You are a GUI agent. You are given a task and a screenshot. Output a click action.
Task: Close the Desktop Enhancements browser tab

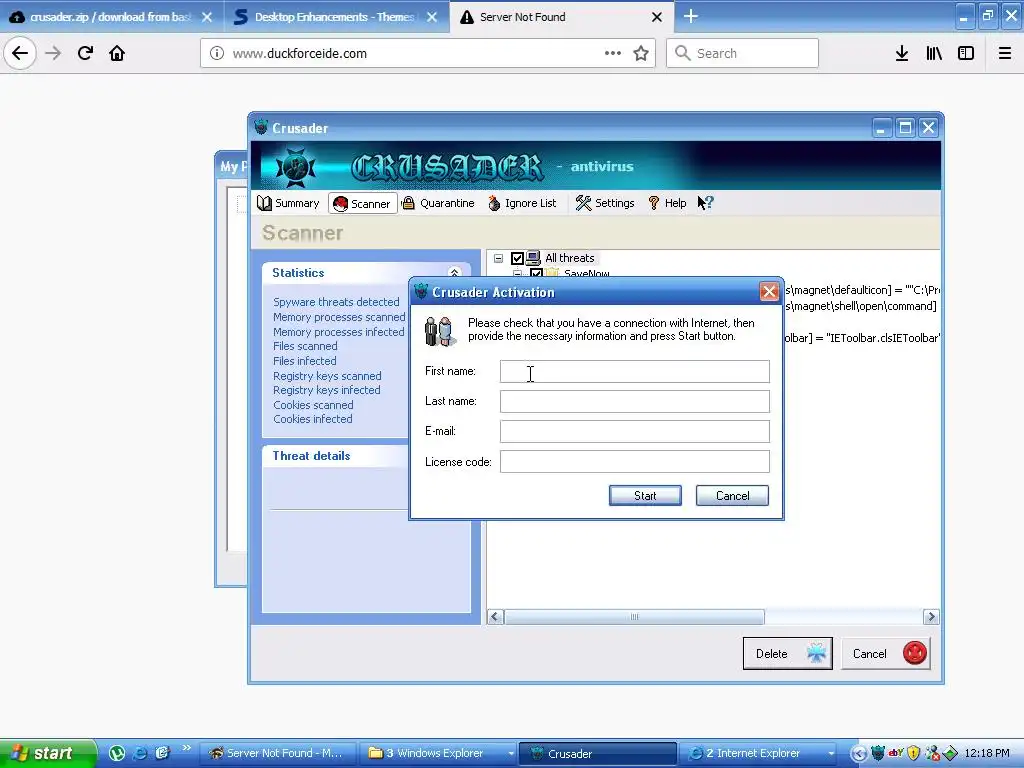(x=432, y=17)
